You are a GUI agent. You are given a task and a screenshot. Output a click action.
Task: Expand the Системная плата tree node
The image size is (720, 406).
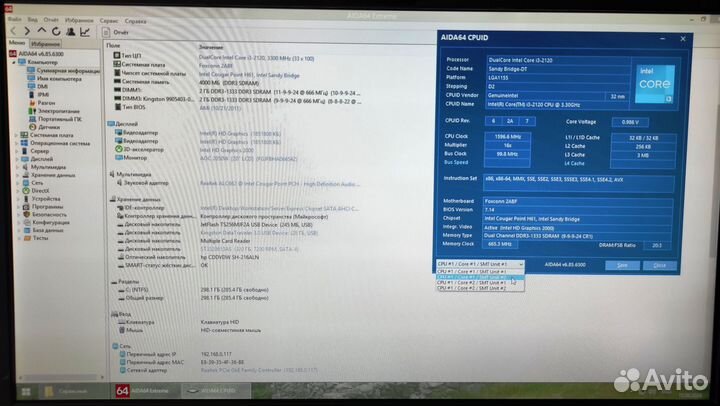17,135
